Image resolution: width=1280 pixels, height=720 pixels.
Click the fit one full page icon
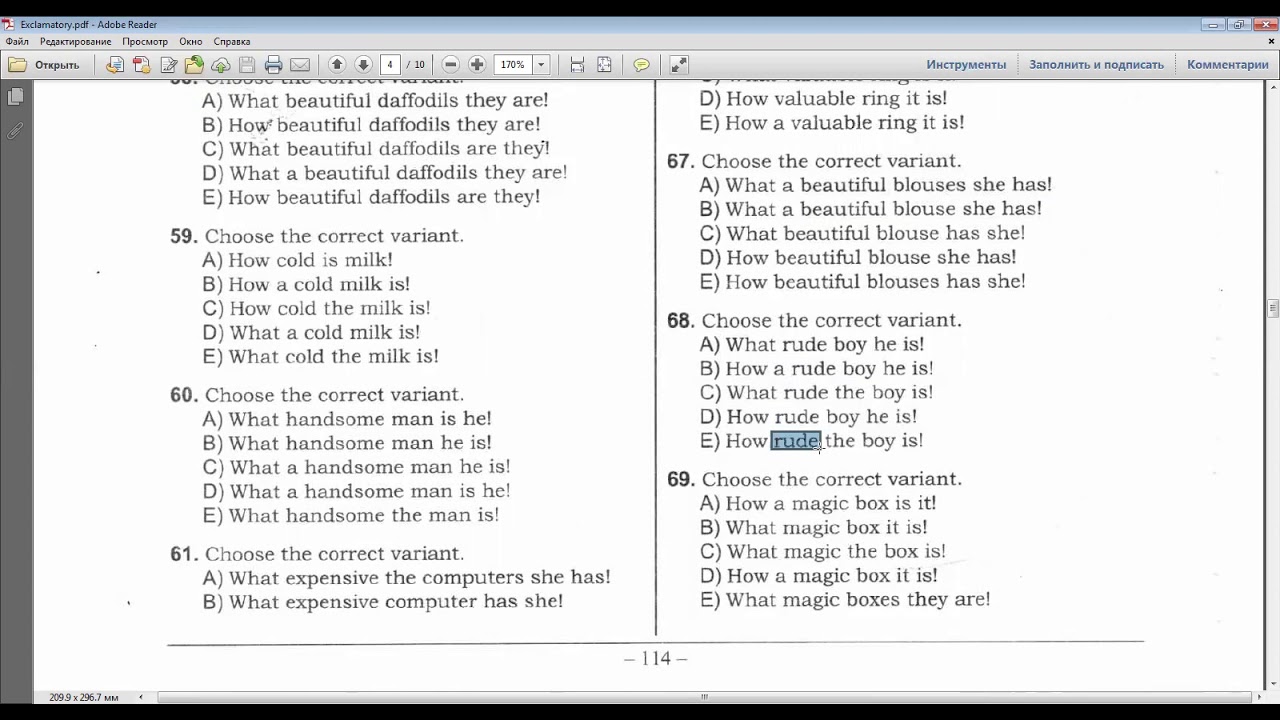pyautogui.click(x=604, y=65)
